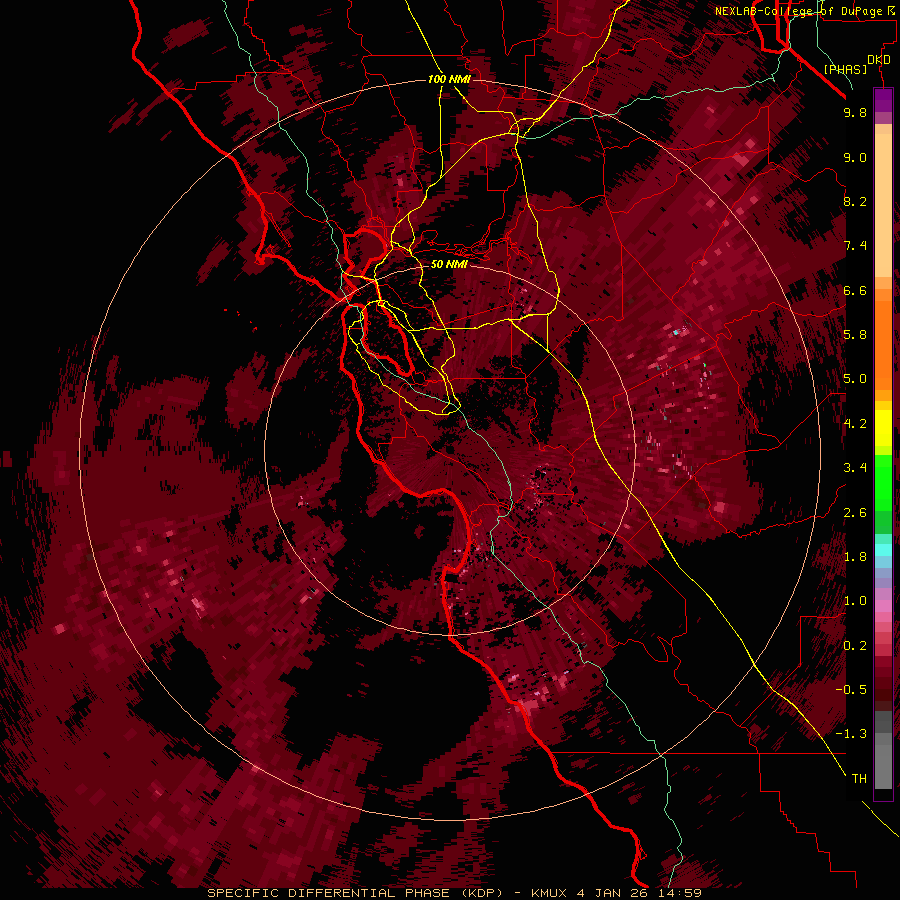Select the 1.8 scale value
Image resolution: width=900 pixels, height=900 pixels.
(x=855, y=557)
